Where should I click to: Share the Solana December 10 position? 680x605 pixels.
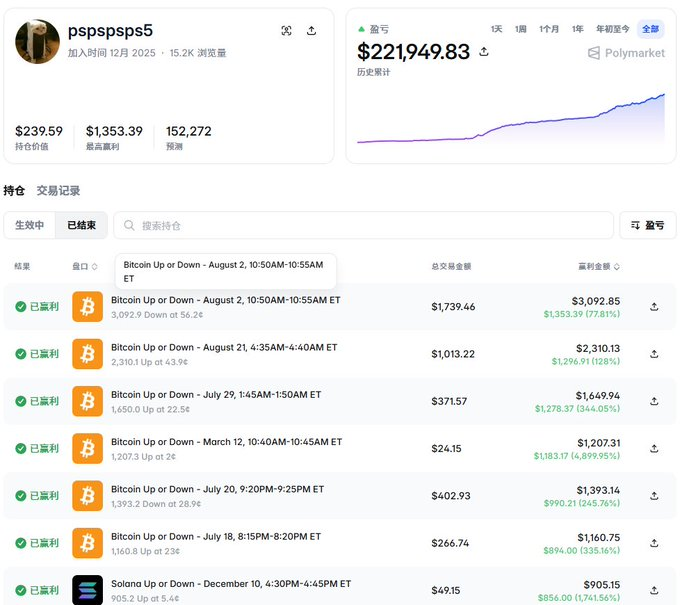(654, 590)
